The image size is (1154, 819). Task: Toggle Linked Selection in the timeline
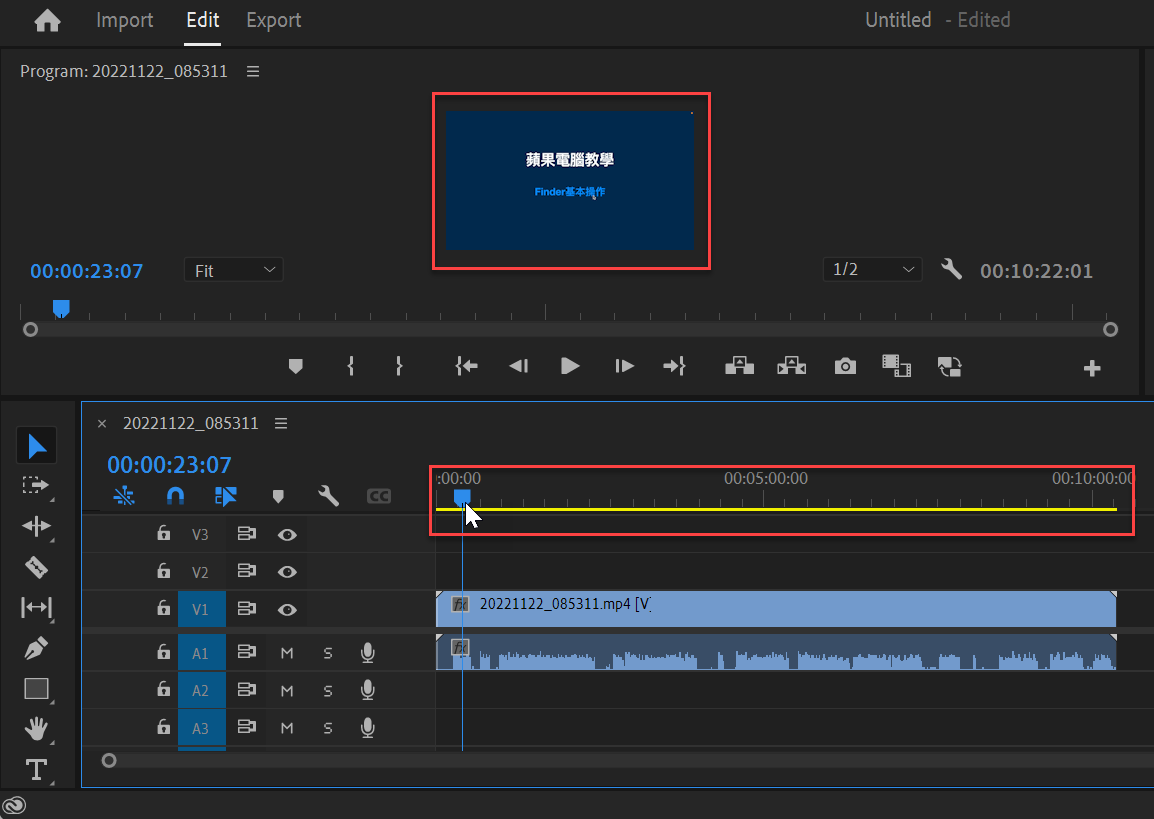point(225,496)
